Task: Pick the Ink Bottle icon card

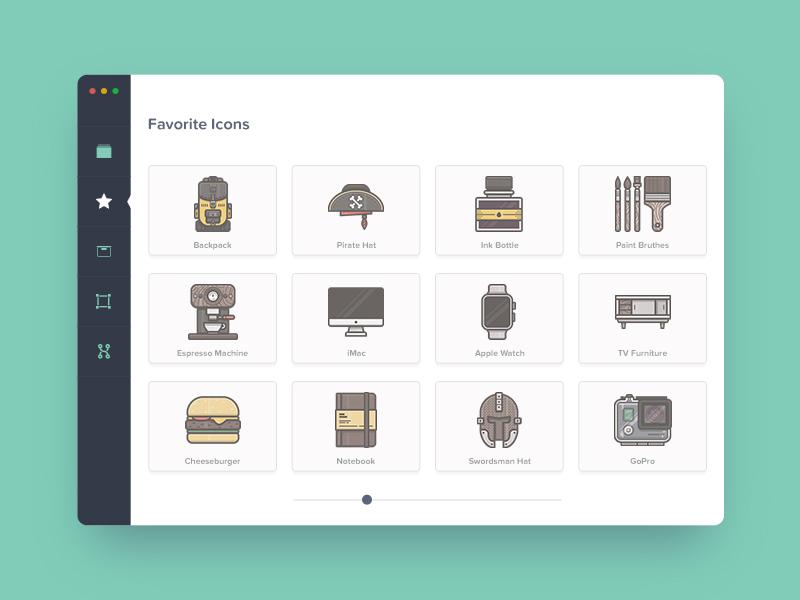Action: tap(499, 210)
